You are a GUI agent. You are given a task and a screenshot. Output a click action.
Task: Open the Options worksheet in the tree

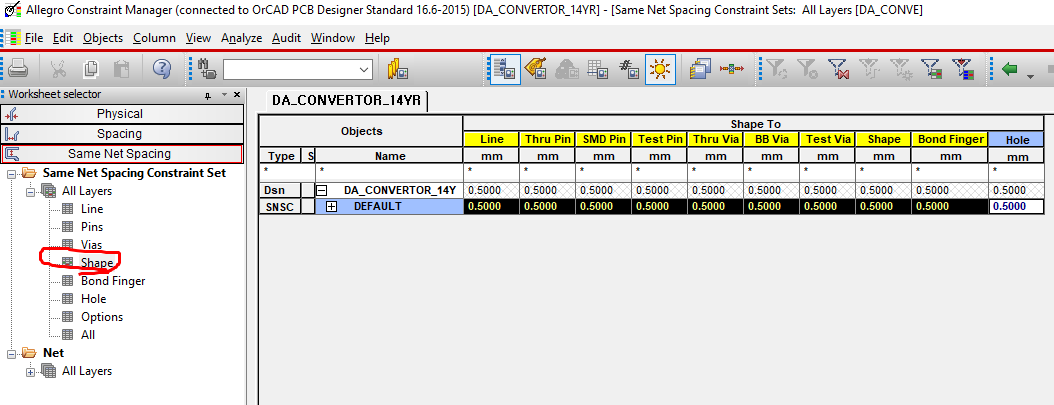point(102,317)
